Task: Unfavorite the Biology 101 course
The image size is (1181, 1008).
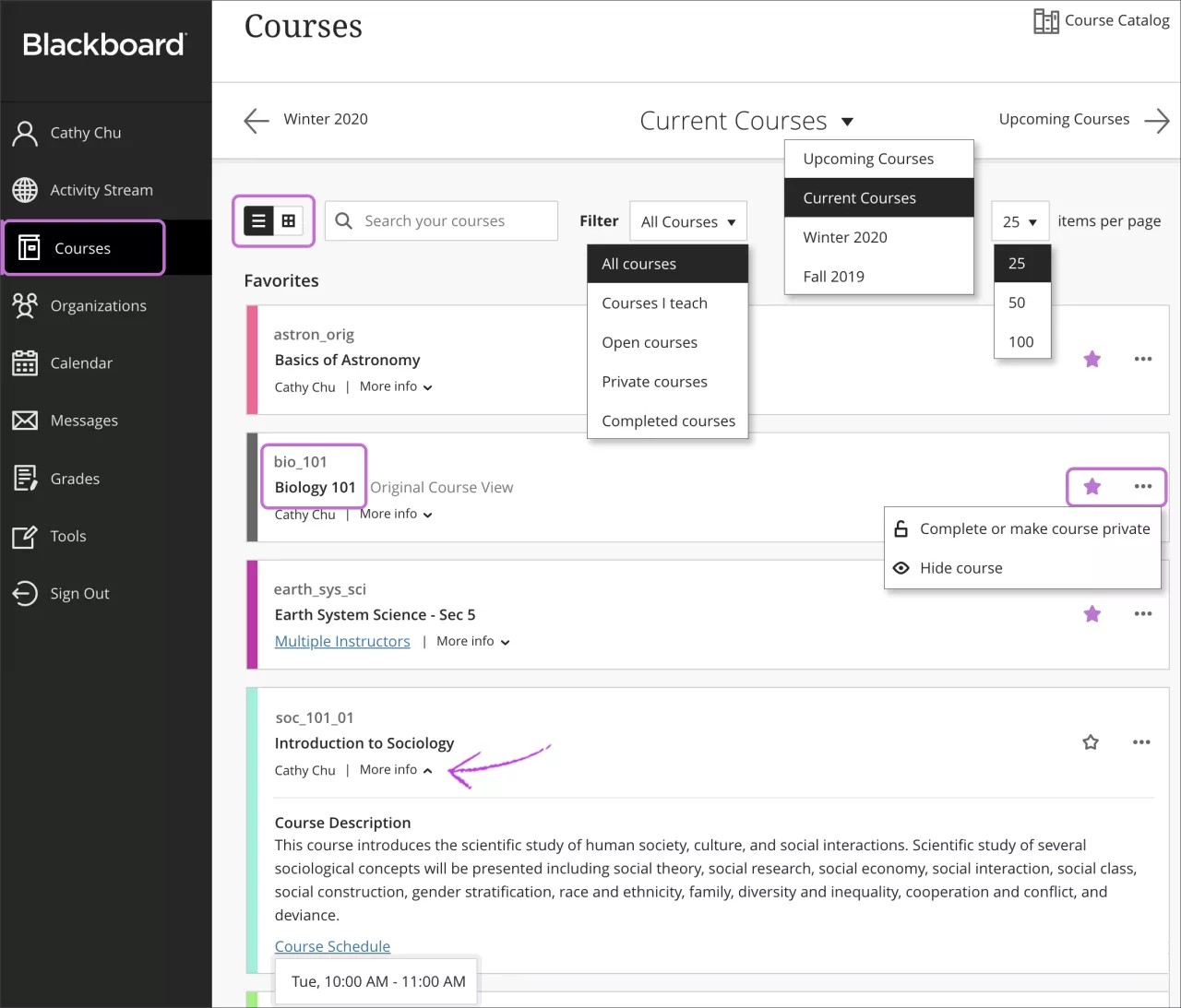Action: tap(1092, 487)
